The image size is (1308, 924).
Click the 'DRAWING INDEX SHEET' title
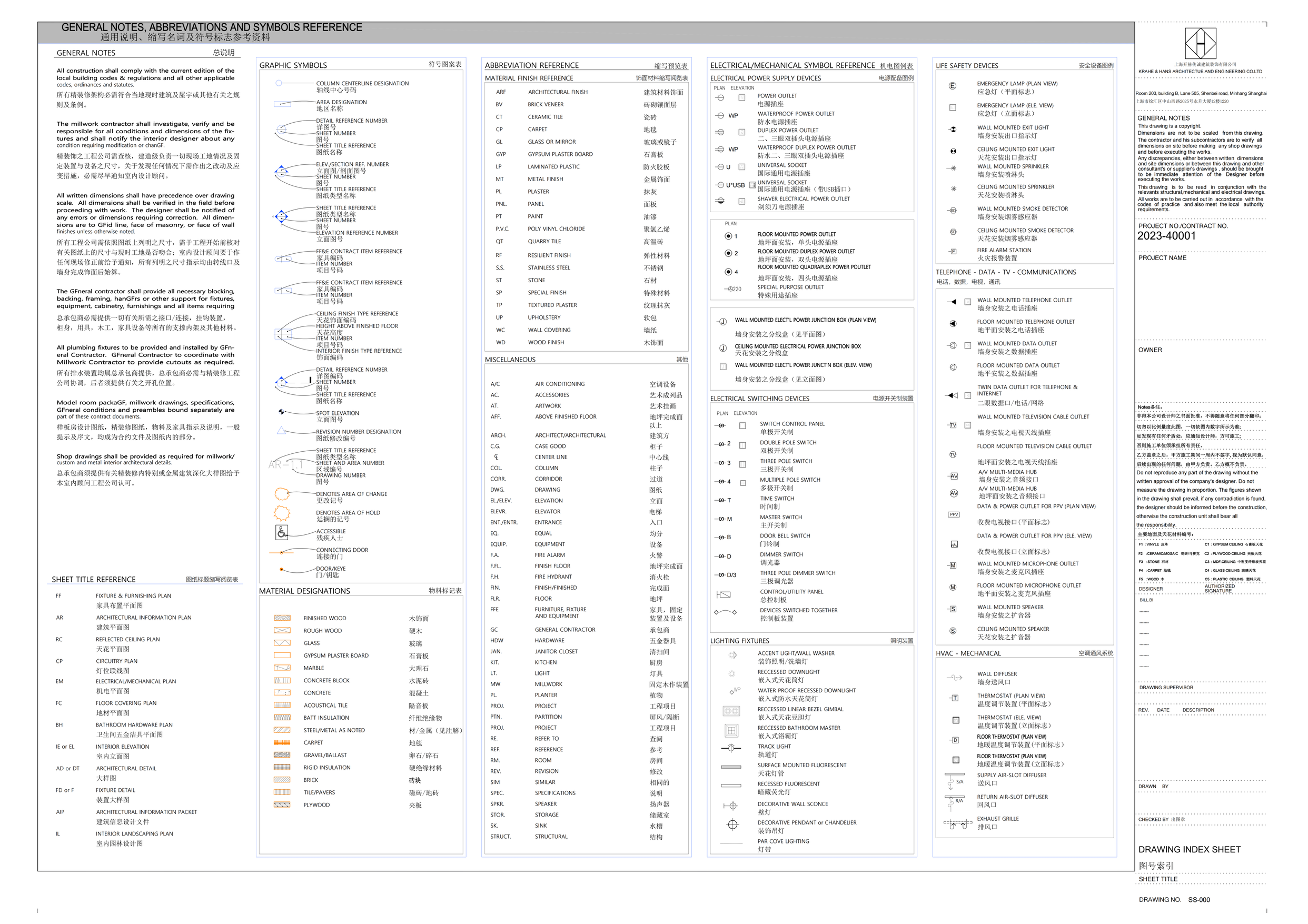(1189, 849)
